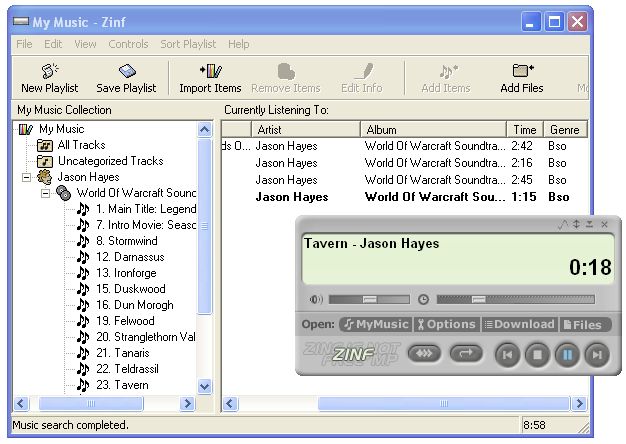Click tree scrollbar down arrow
Screen dimensions: 626x444
(x=205, y=387)
